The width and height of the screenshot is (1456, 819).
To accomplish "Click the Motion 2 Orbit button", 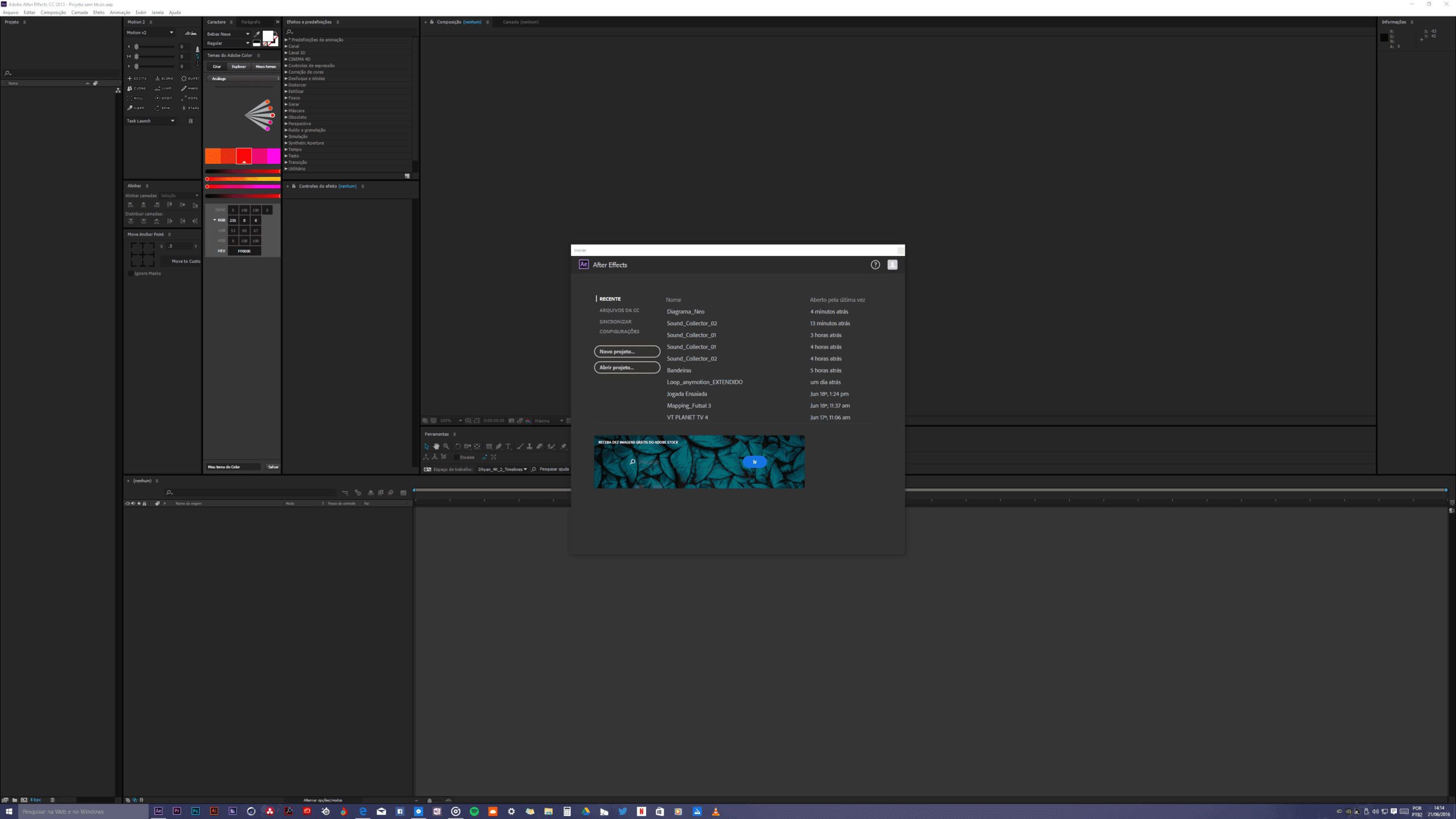I will [x=164, y=98].
